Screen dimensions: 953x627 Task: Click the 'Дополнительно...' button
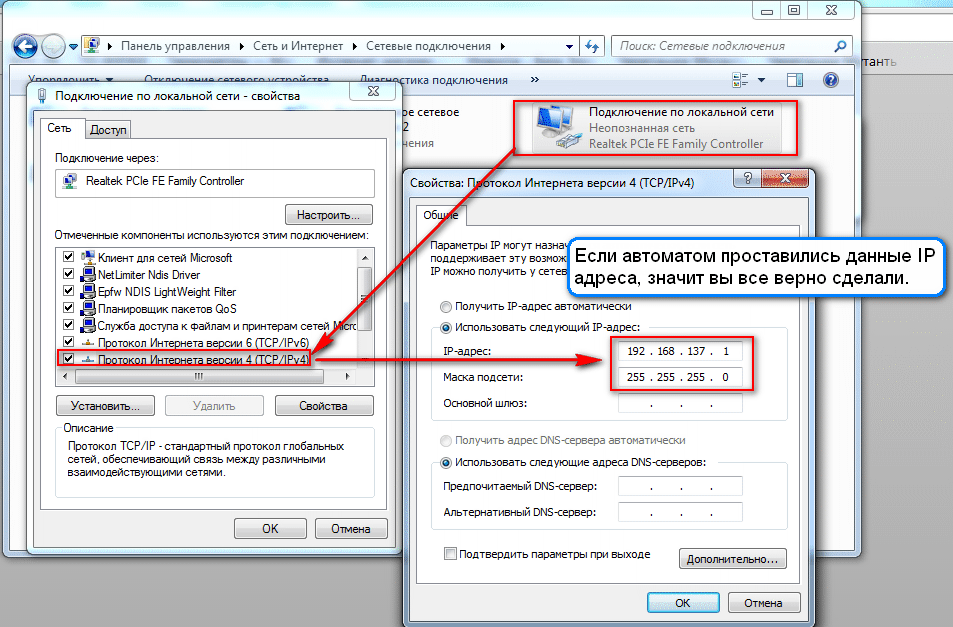[733, 559]
